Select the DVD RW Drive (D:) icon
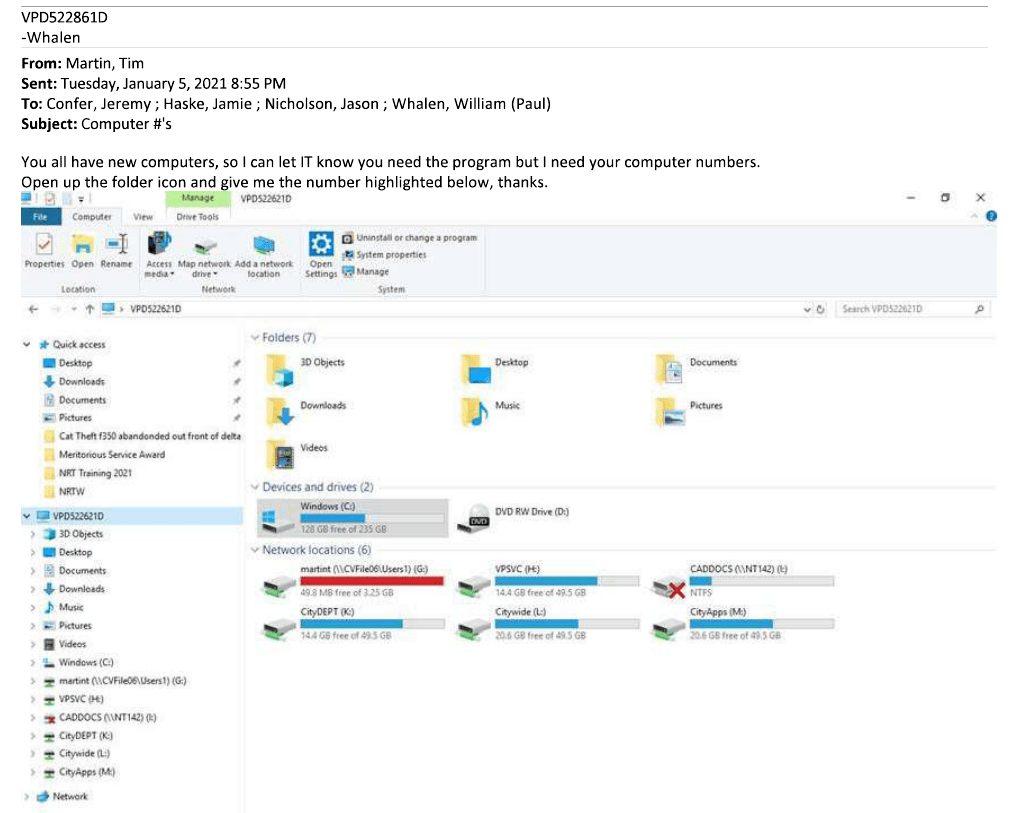1021x813 pixels. (x=478, y=518)
